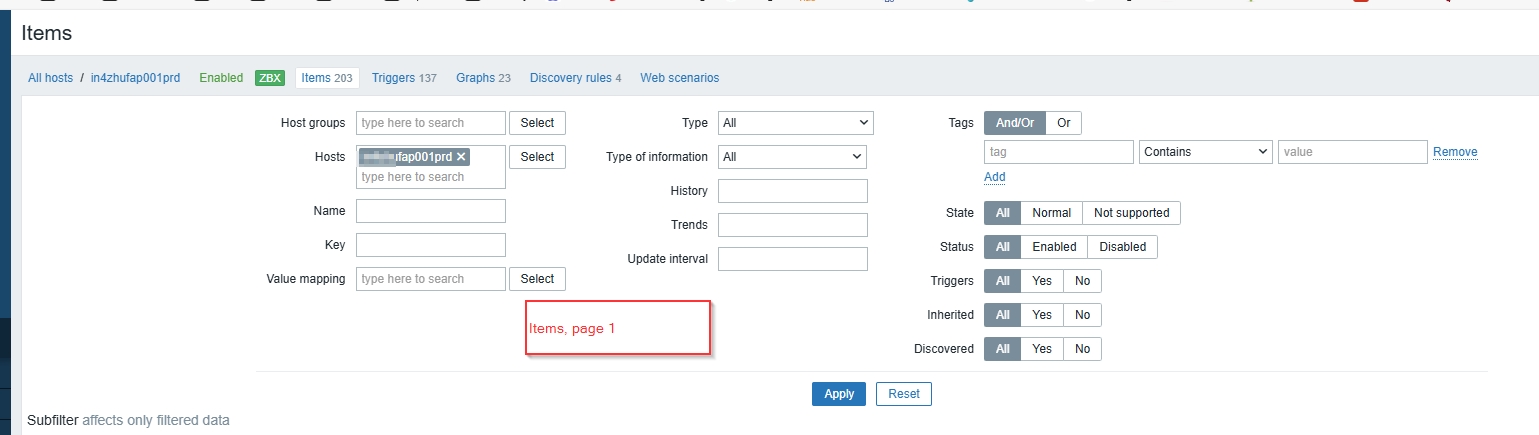Choose Yes for Triggers filter
This screenshot has height=435, width=1539.
[1042, 281]
